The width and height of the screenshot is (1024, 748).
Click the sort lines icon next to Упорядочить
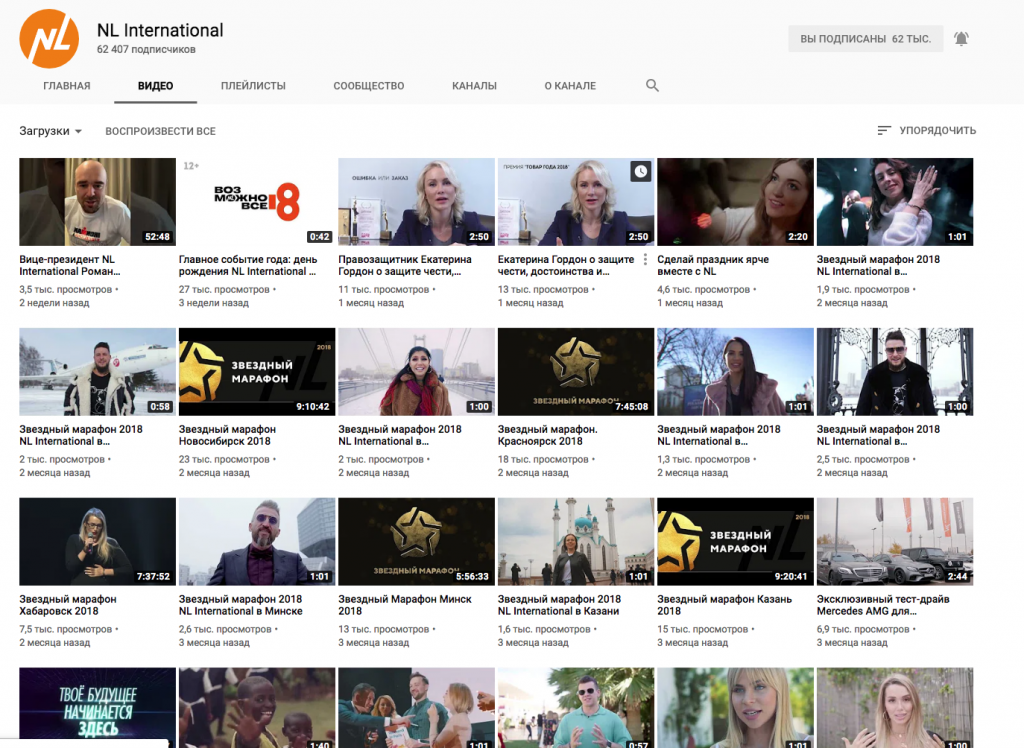[x=884, y=131]
